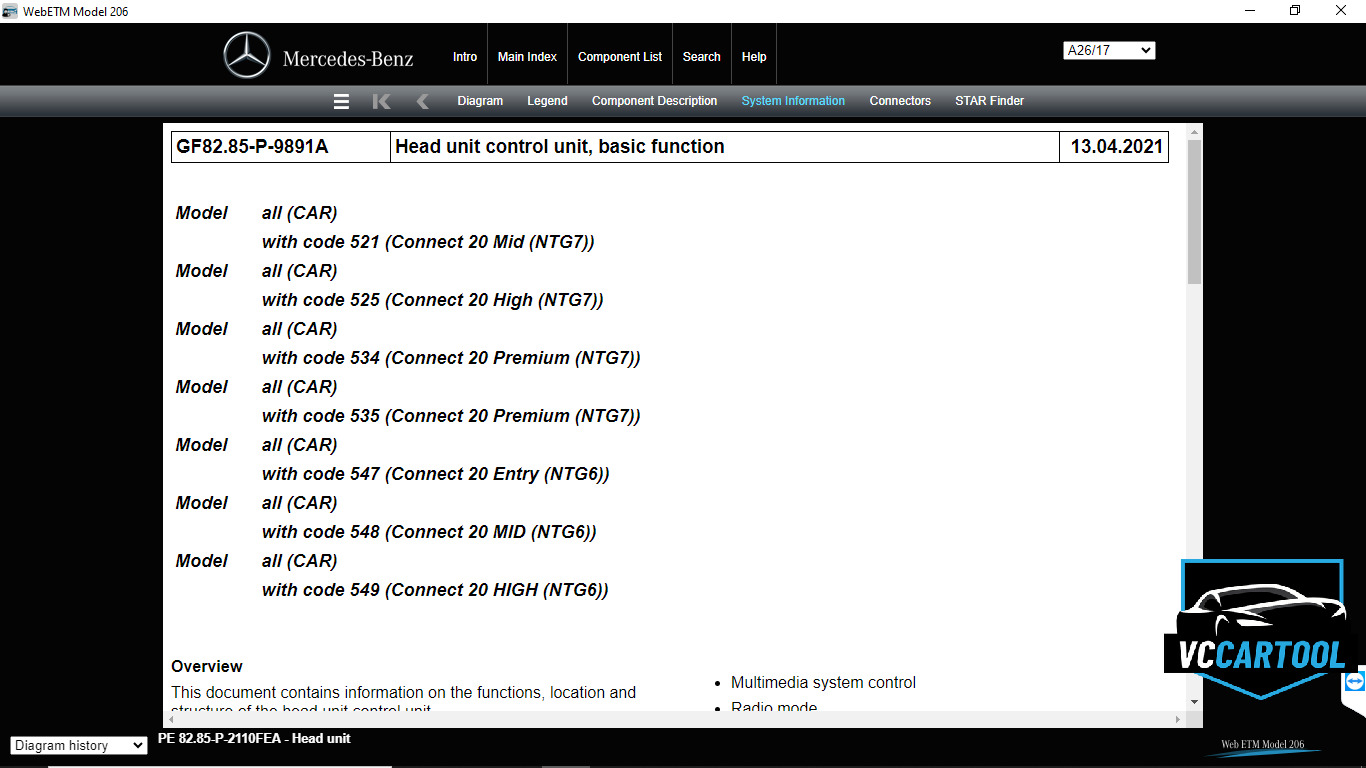Open the Diagram history dropdown
The height and width of the screenshot is (768, 1366).
pyautogui.click(x=78, y=745)
